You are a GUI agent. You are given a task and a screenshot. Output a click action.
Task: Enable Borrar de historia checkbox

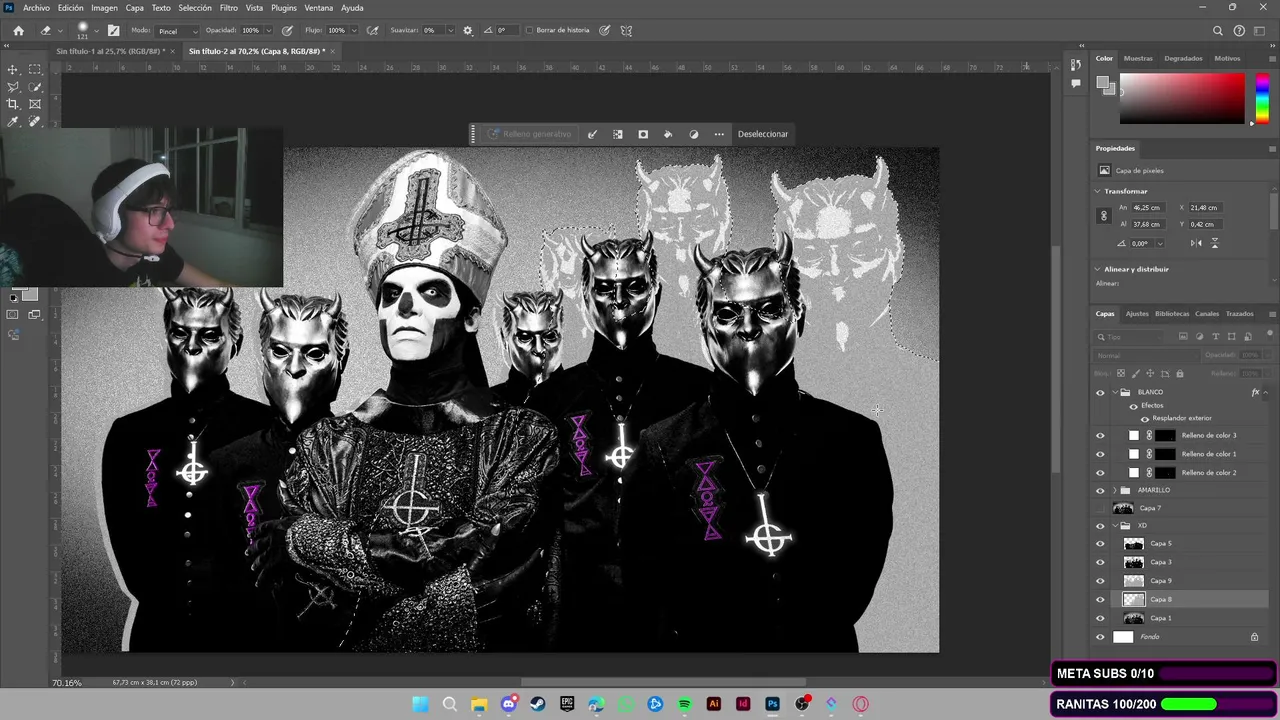point(529,30)
